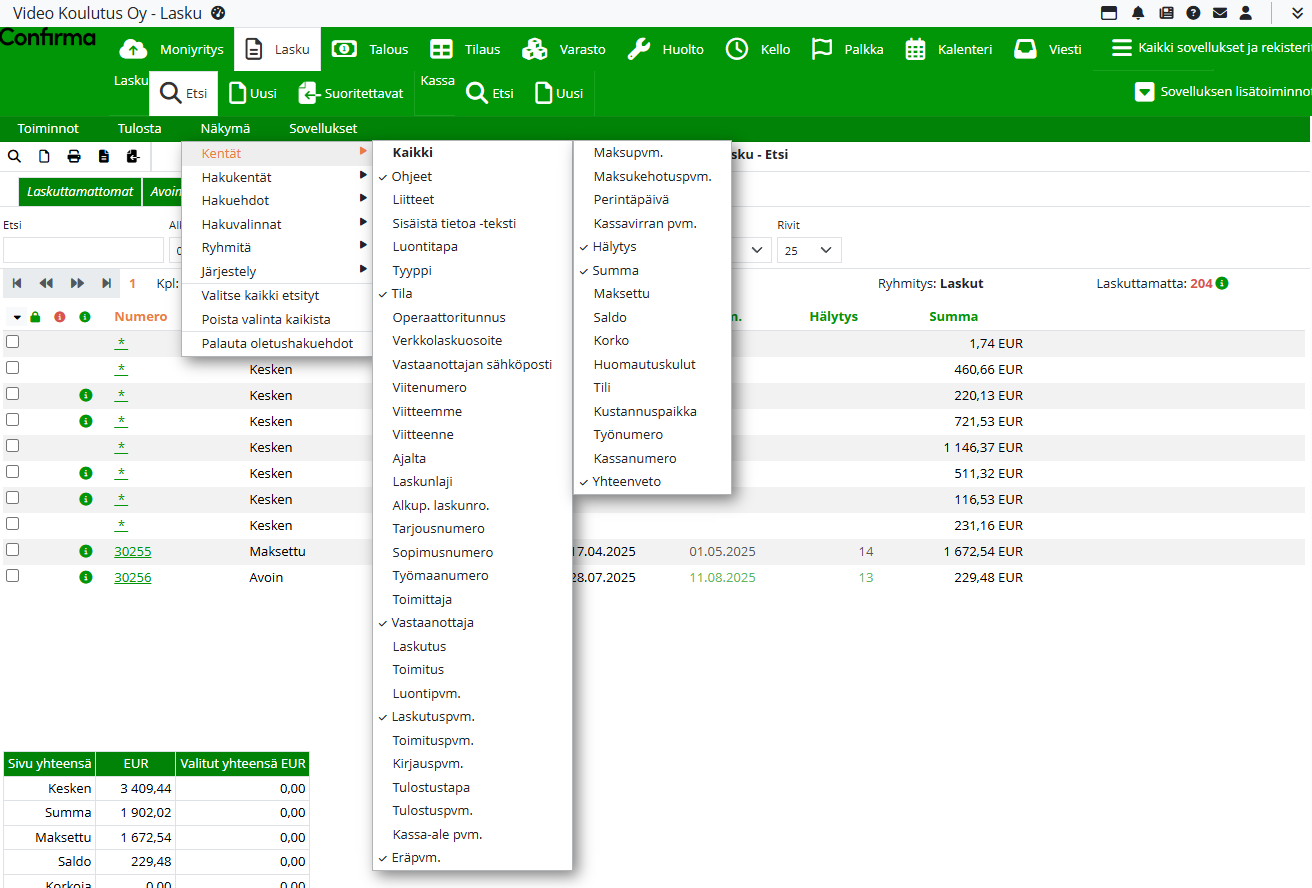Viewport: 1312px width, 888px height.
Task: Select Viitenumero in the field list
Action: (x=429, y=388)
